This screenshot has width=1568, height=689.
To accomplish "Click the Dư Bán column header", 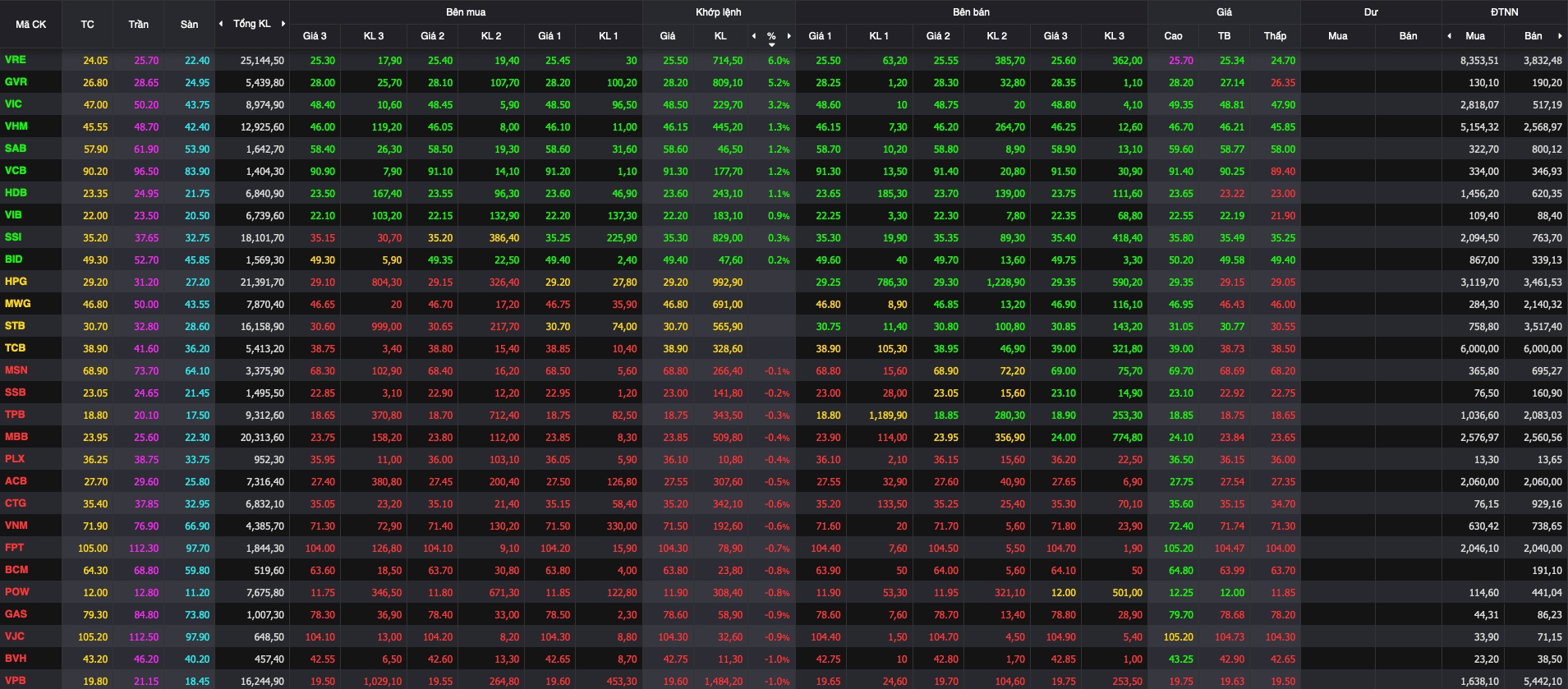I will click(1408, 36).
